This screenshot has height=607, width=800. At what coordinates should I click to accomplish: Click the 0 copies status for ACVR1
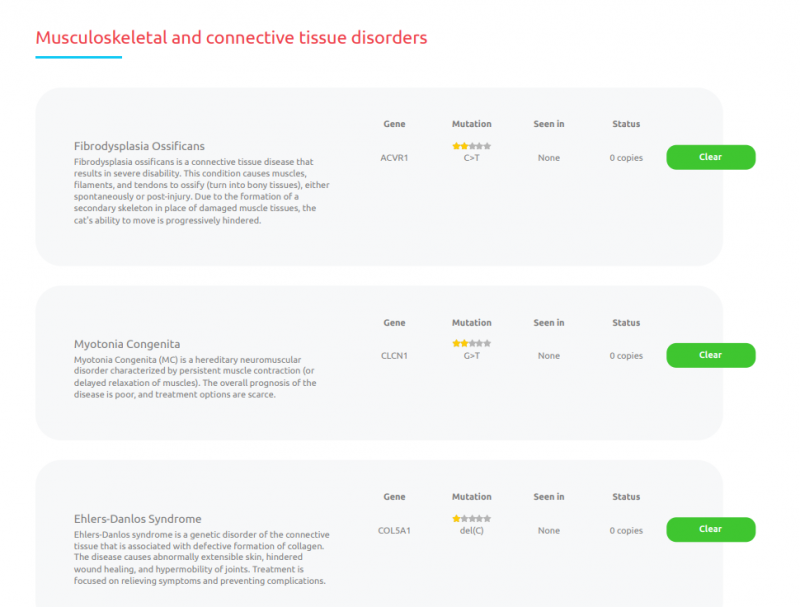click(x=626, y=158)
